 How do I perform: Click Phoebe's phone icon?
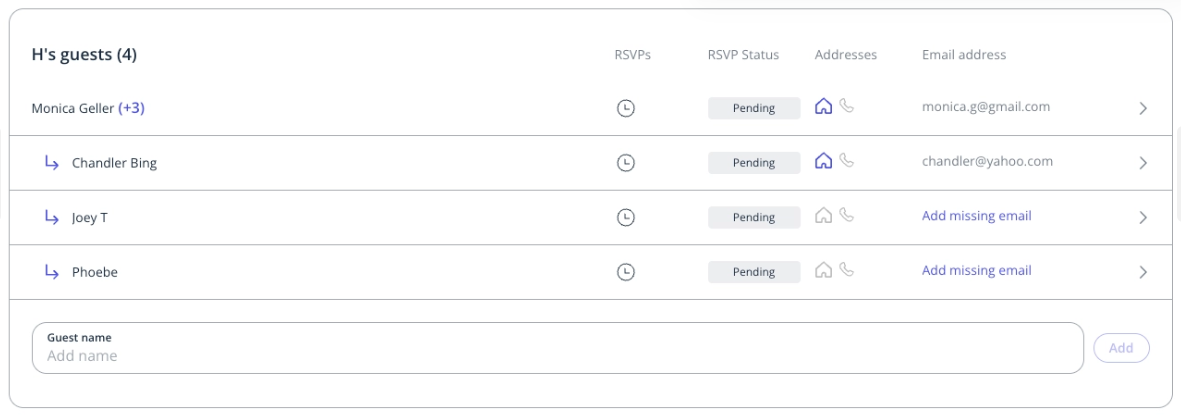pyautogui.click(x=847, y=269)
